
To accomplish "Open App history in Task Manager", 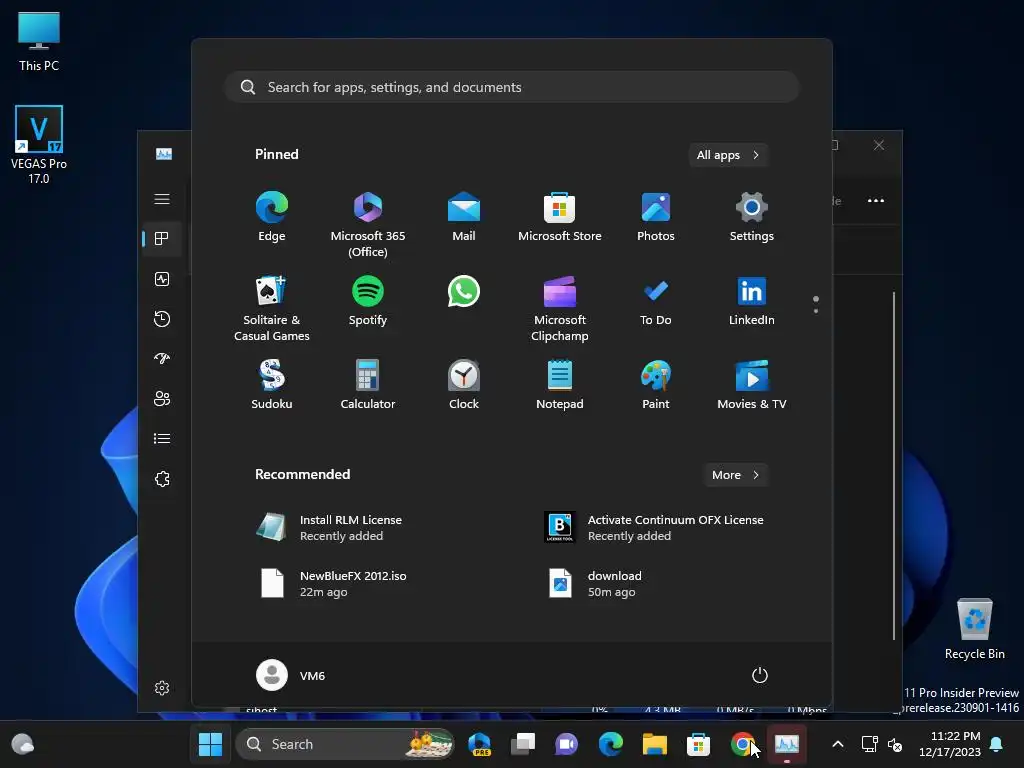I will coord(162,319).
